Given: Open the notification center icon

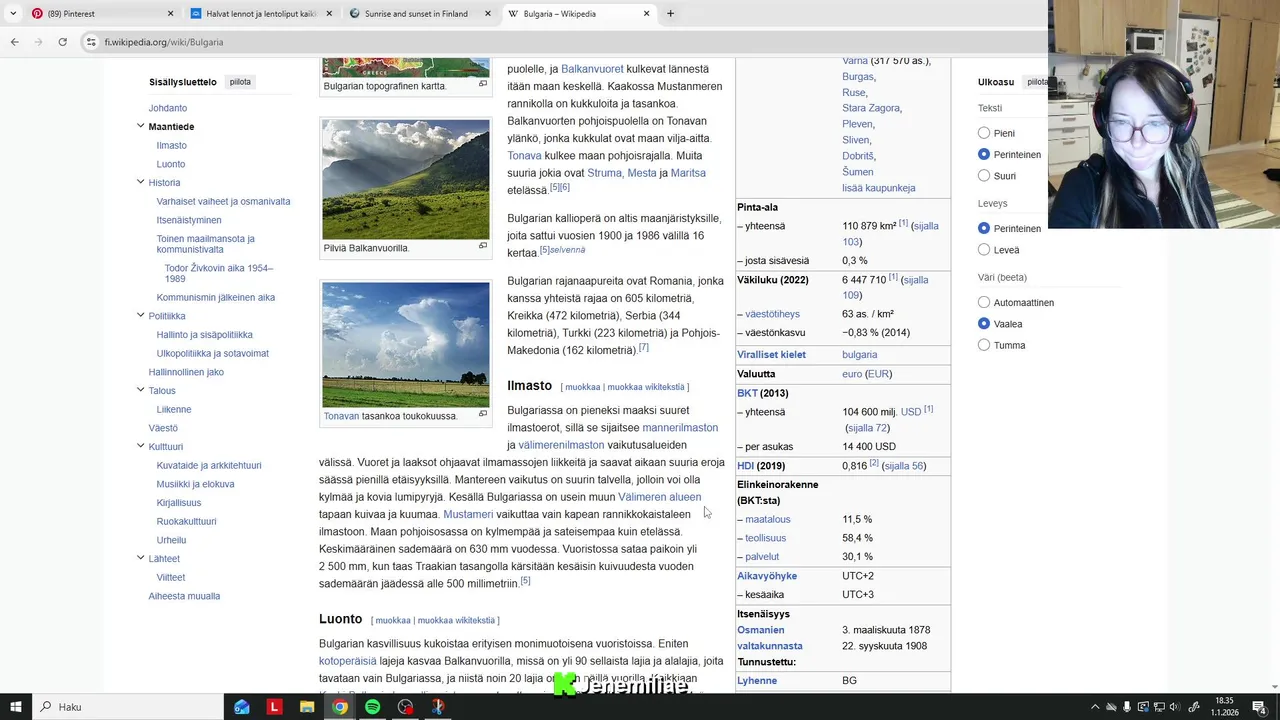Looking at the screenshot, I should click(x=1262, y=707).
